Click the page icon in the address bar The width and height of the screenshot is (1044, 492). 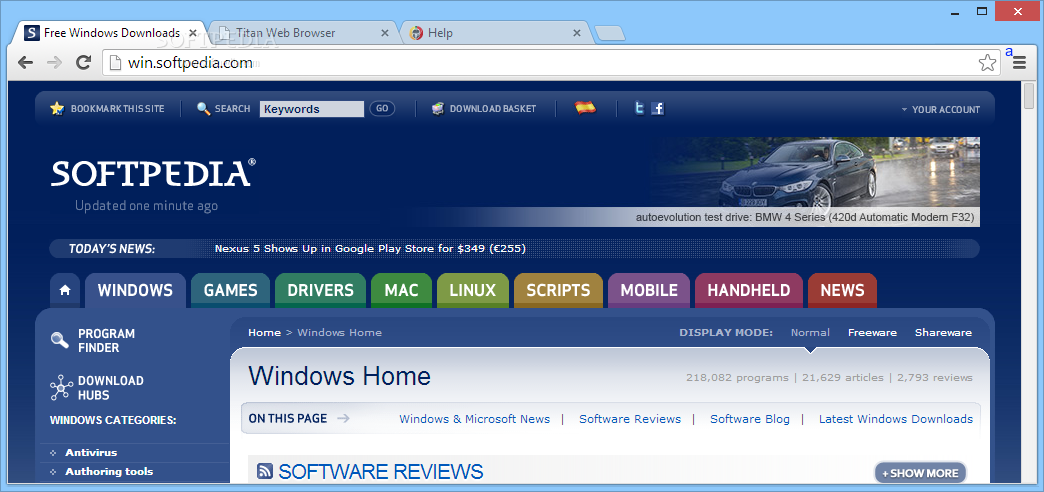(116, 63)
